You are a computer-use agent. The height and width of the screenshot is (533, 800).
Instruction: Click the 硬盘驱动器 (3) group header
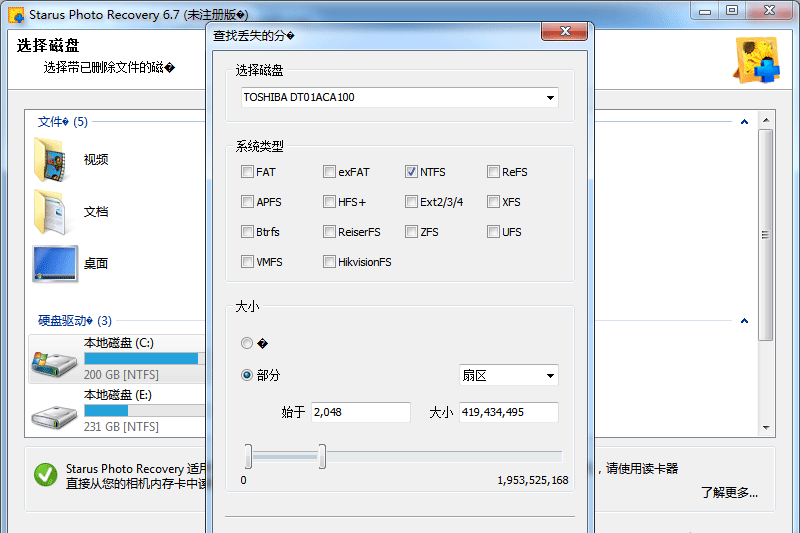click(x=75, y=321)
